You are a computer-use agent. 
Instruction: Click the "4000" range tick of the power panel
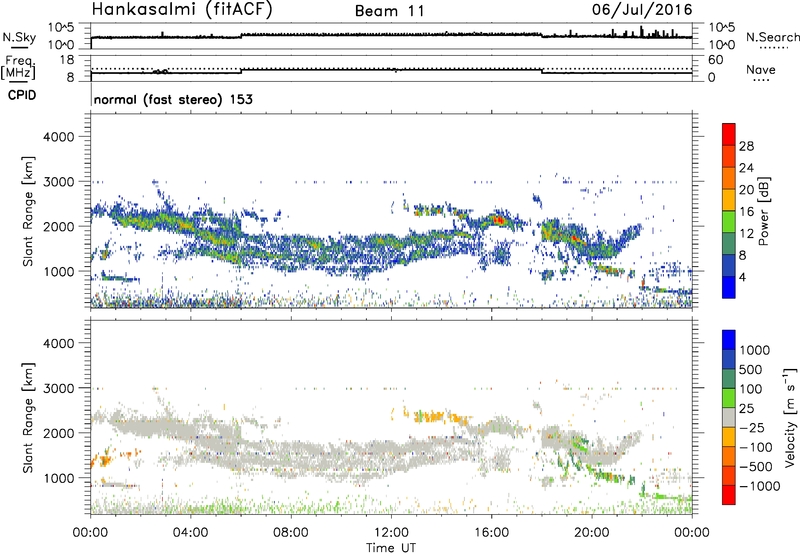click(58, 137)
